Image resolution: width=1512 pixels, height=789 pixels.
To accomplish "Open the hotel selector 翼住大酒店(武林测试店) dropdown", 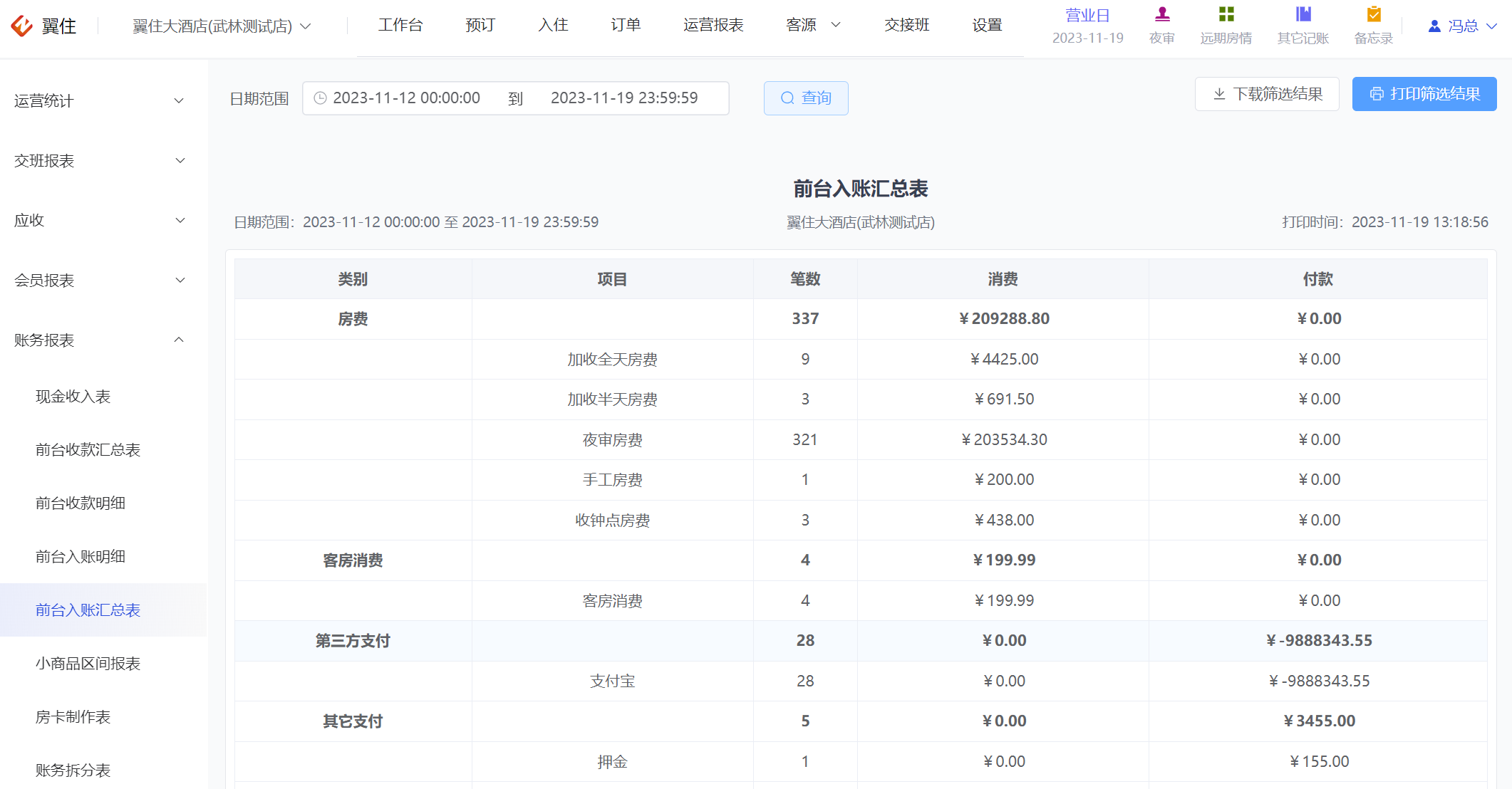I will pyautogui.click(x=222, y=26).
